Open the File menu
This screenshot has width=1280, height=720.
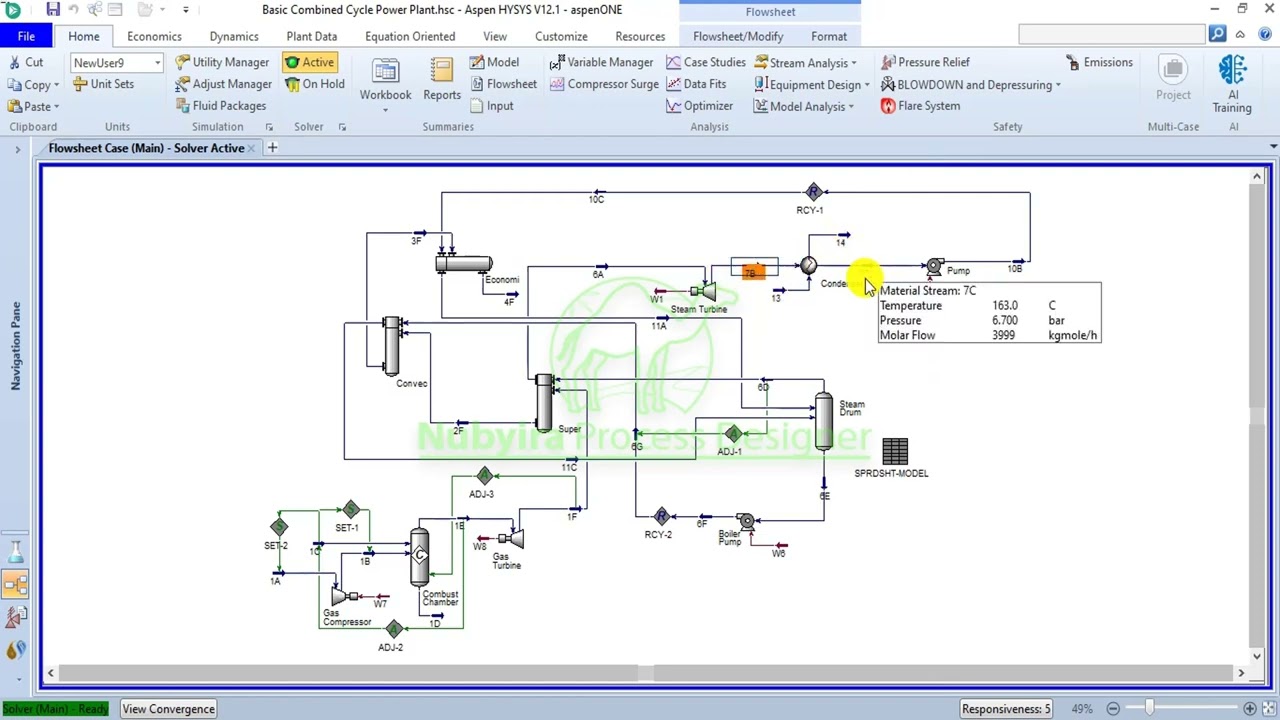tap(26, 36)
